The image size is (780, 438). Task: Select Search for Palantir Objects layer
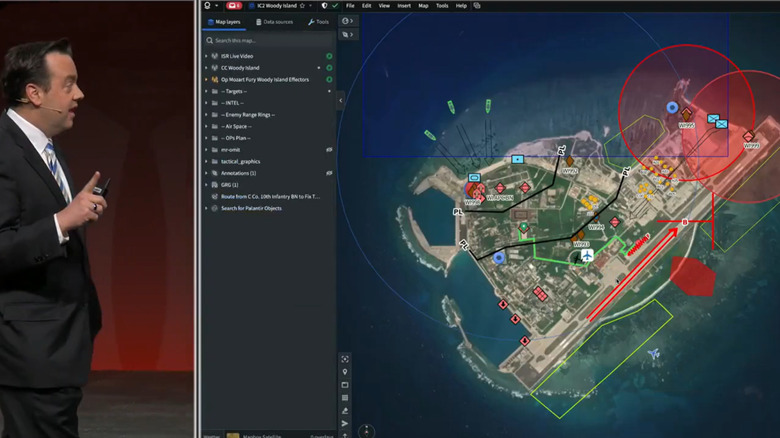click(251, 208)
